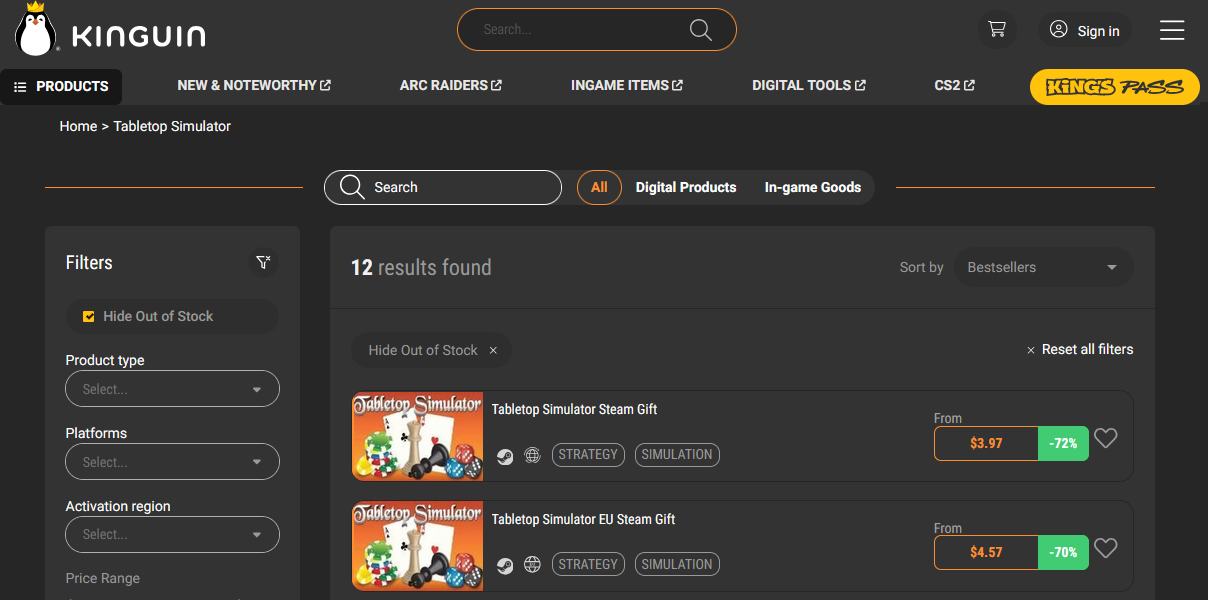The image size is (1208, 600).
Task: Click the Tabletop Simulator breadcrumb text
Action: click(x=172, y=126)
